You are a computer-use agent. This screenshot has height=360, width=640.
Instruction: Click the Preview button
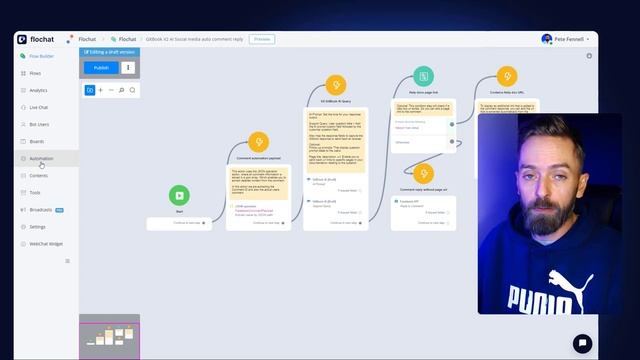pyautogui.click(x=262, y=39)
